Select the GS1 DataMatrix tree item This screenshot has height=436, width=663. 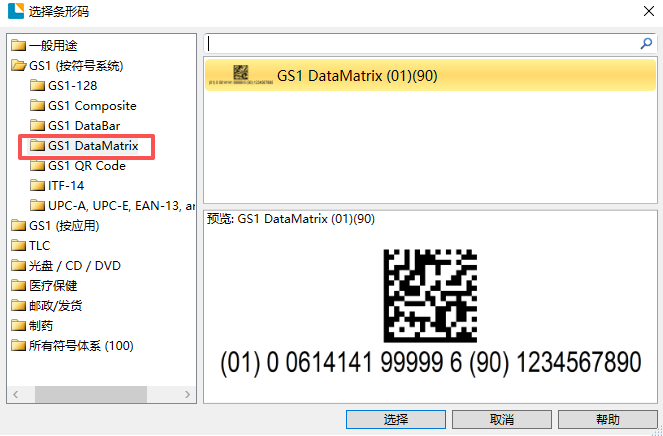point(92,146)
